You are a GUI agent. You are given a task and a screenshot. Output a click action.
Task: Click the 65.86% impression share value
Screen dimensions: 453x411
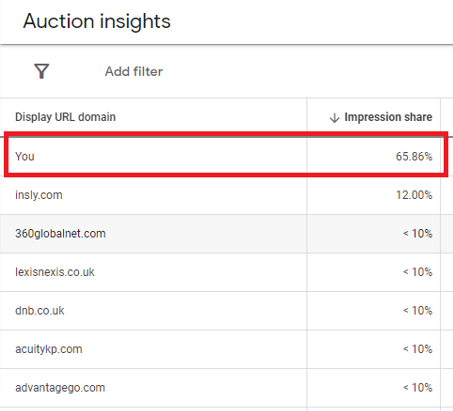[414, 156]
